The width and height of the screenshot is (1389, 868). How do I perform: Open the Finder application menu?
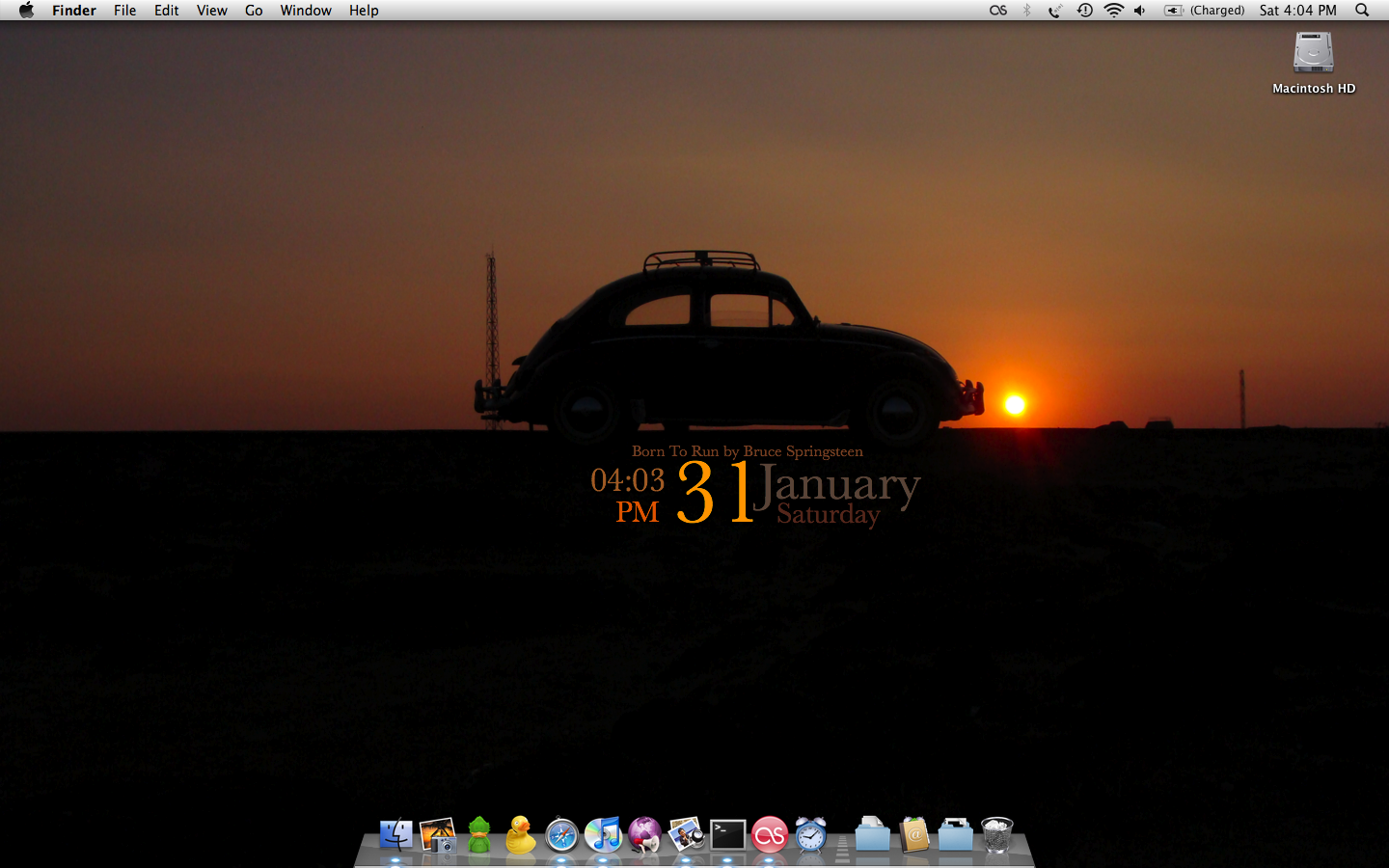tap(74, 11)
